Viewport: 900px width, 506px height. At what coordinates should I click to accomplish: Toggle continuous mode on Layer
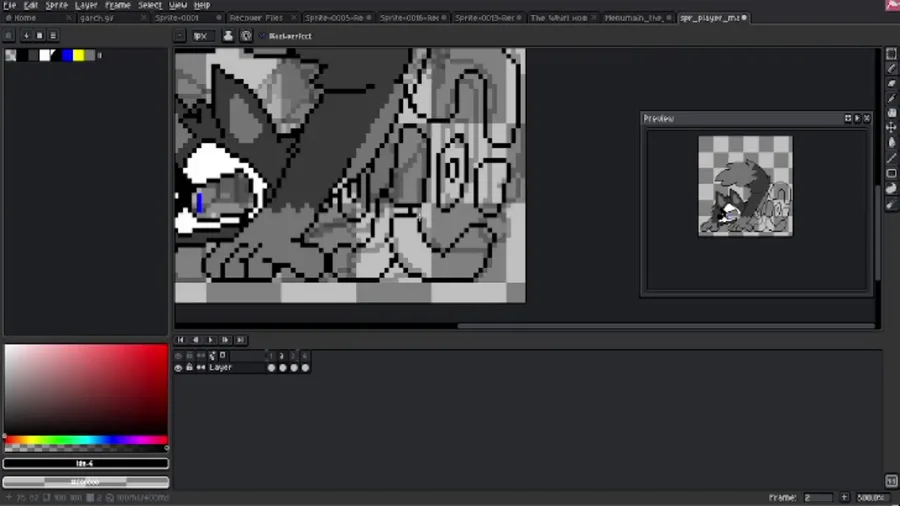click(200, 368)
